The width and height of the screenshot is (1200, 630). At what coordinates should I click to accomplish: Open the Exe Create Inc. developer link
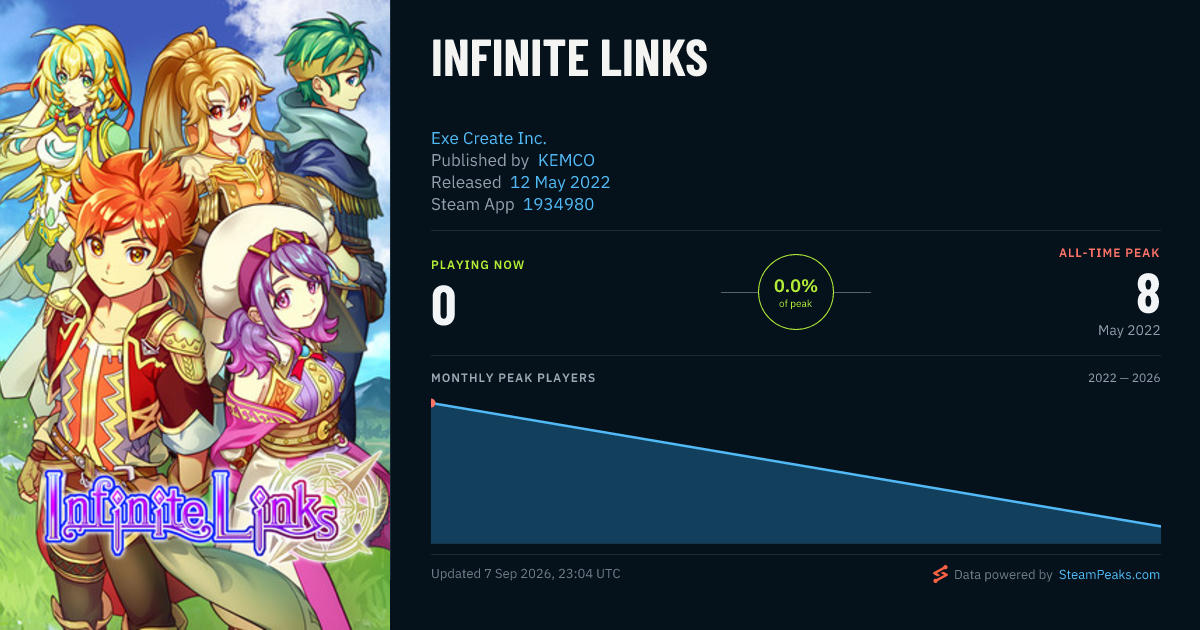[x=489, y=138]
